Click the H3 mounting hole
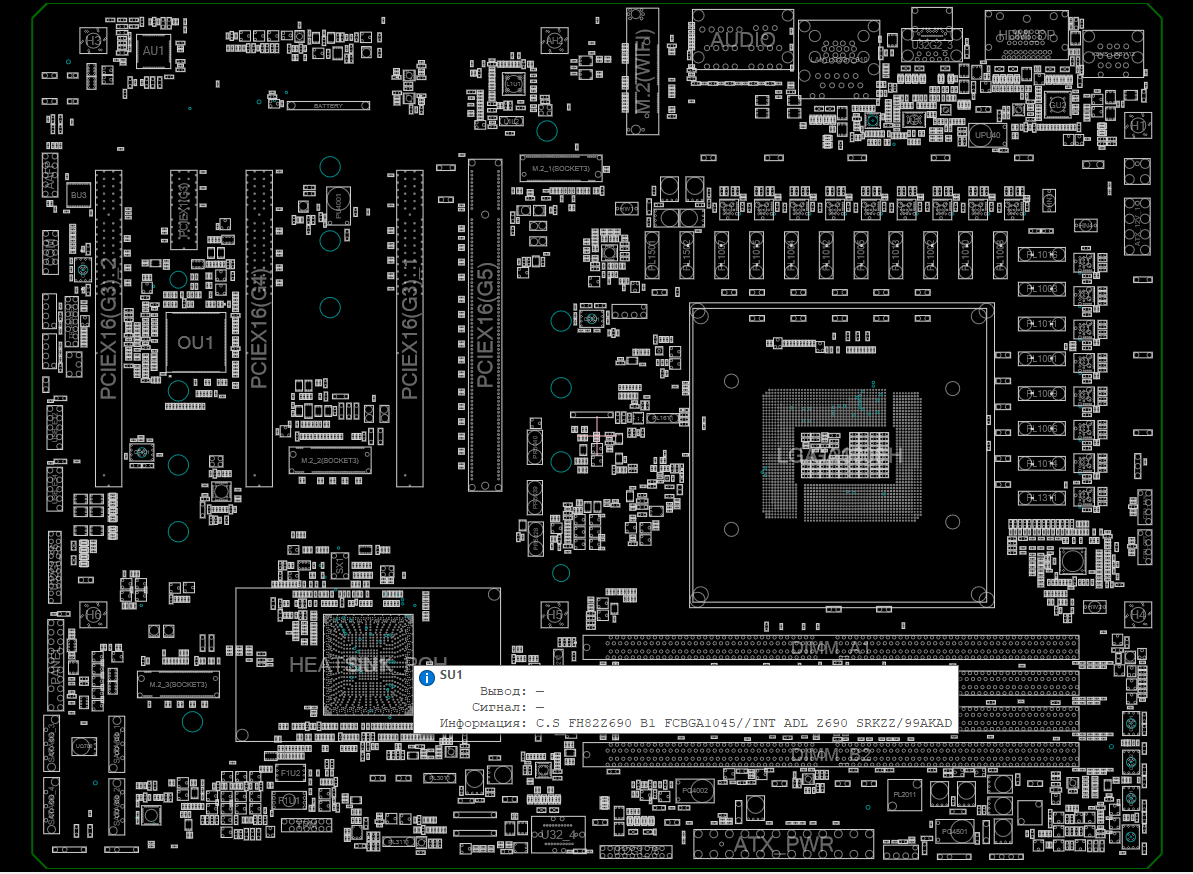 93,40
